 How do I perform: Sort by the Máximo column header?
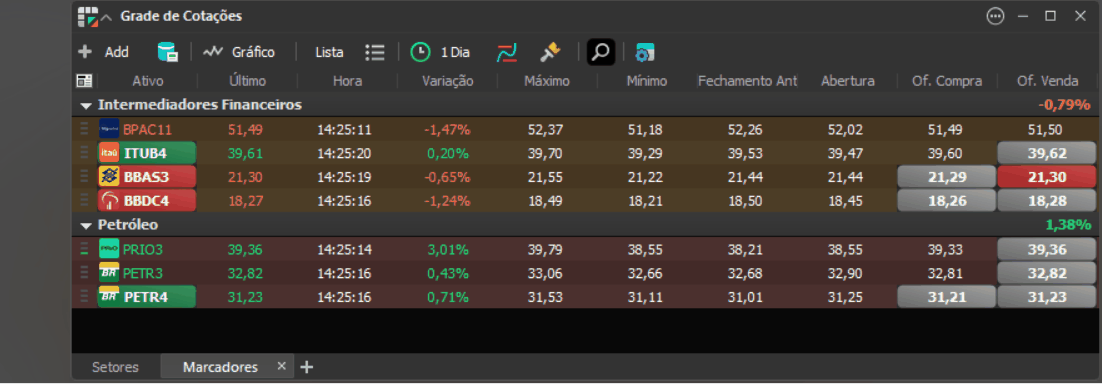click(x=547, y=81)
